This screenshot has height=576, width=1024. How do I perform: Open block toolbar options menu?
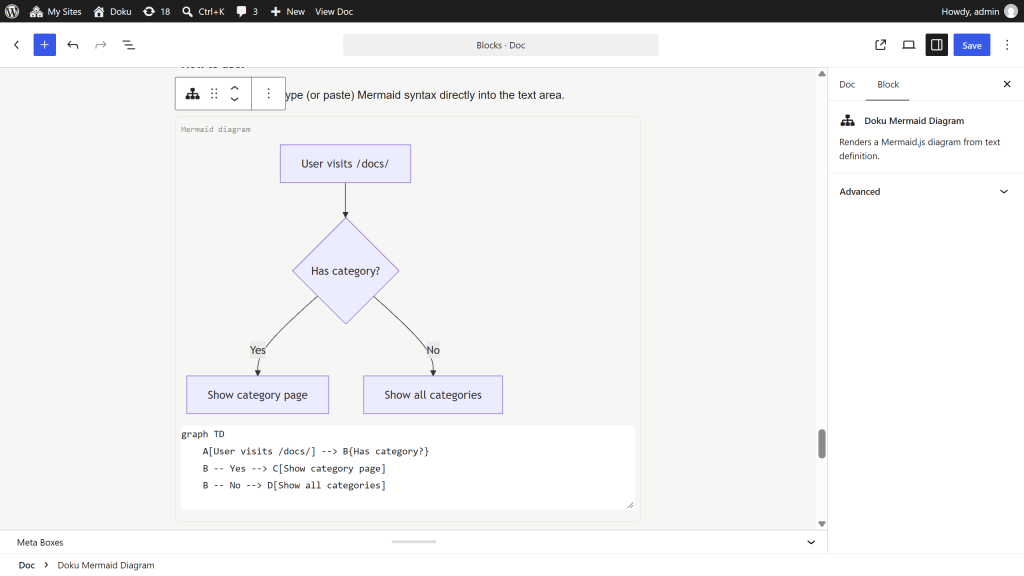pos(268,93)
